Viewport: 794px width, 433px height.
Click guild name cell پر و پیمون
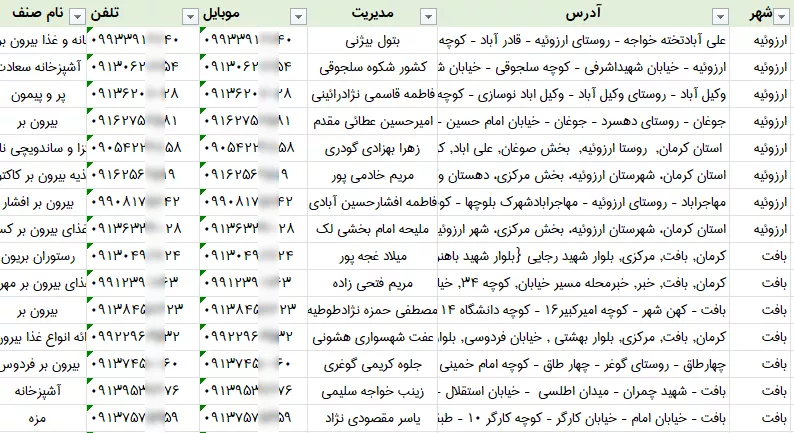43,94
